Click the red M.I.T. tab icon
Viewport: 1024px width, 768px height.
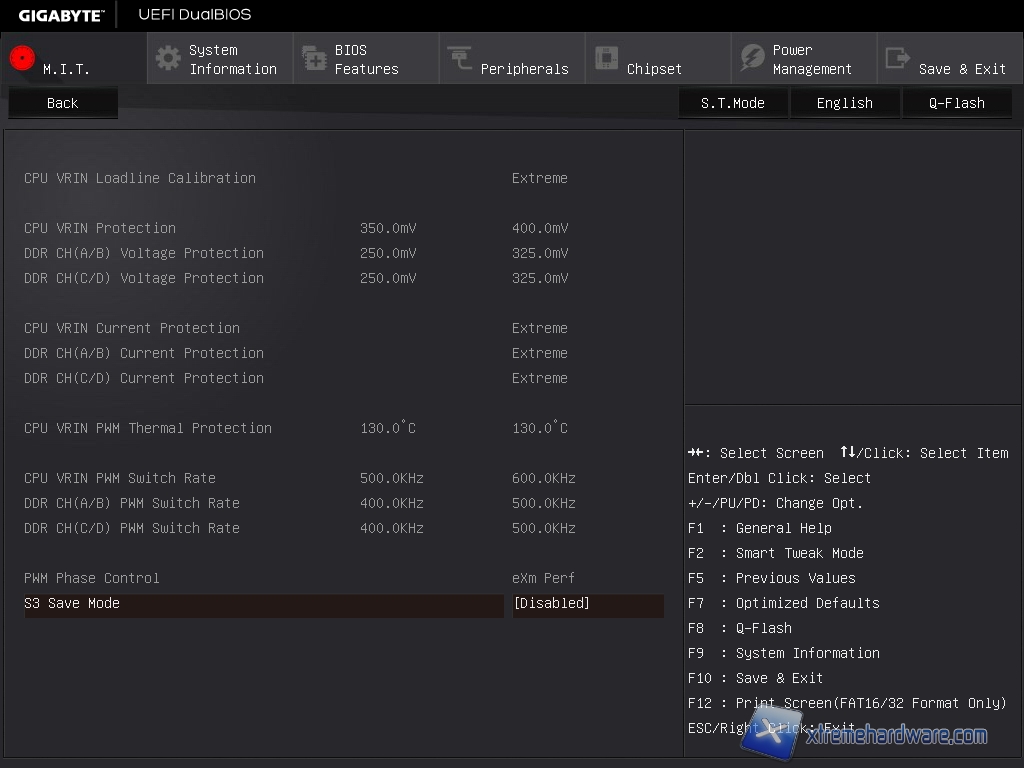coord(22,59)
